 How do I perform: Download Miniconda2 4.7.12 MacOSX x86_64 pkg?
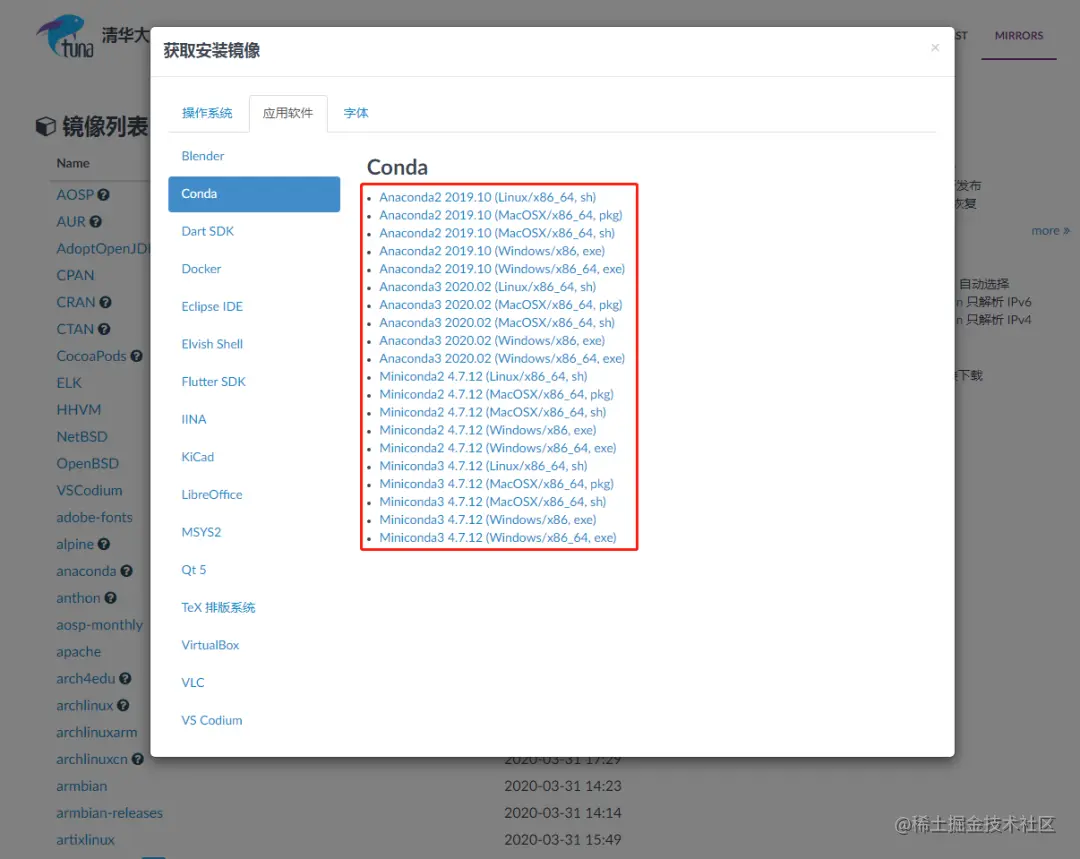click(497, 394)
